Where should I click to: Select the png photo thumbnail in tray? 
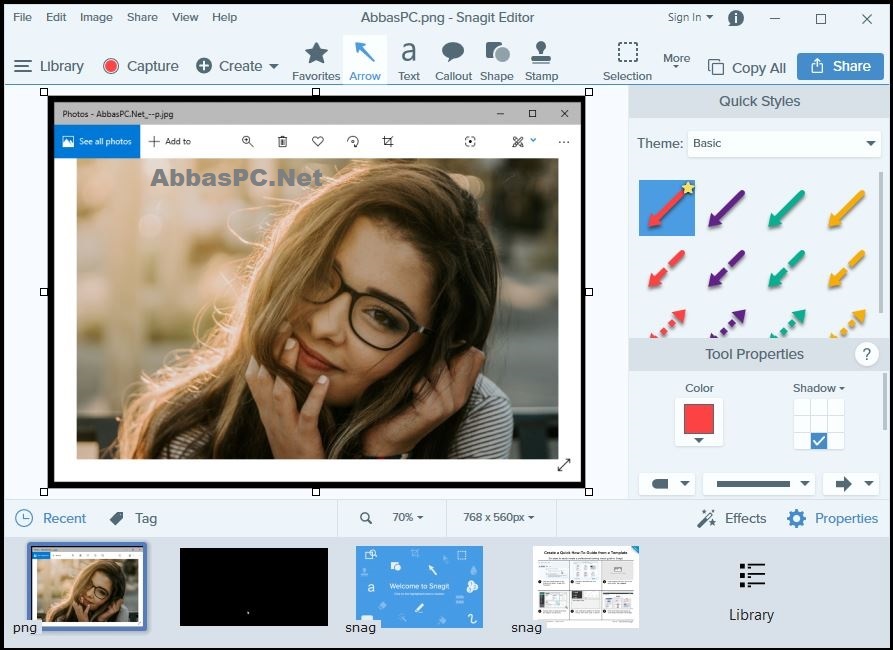pos(87,587)
